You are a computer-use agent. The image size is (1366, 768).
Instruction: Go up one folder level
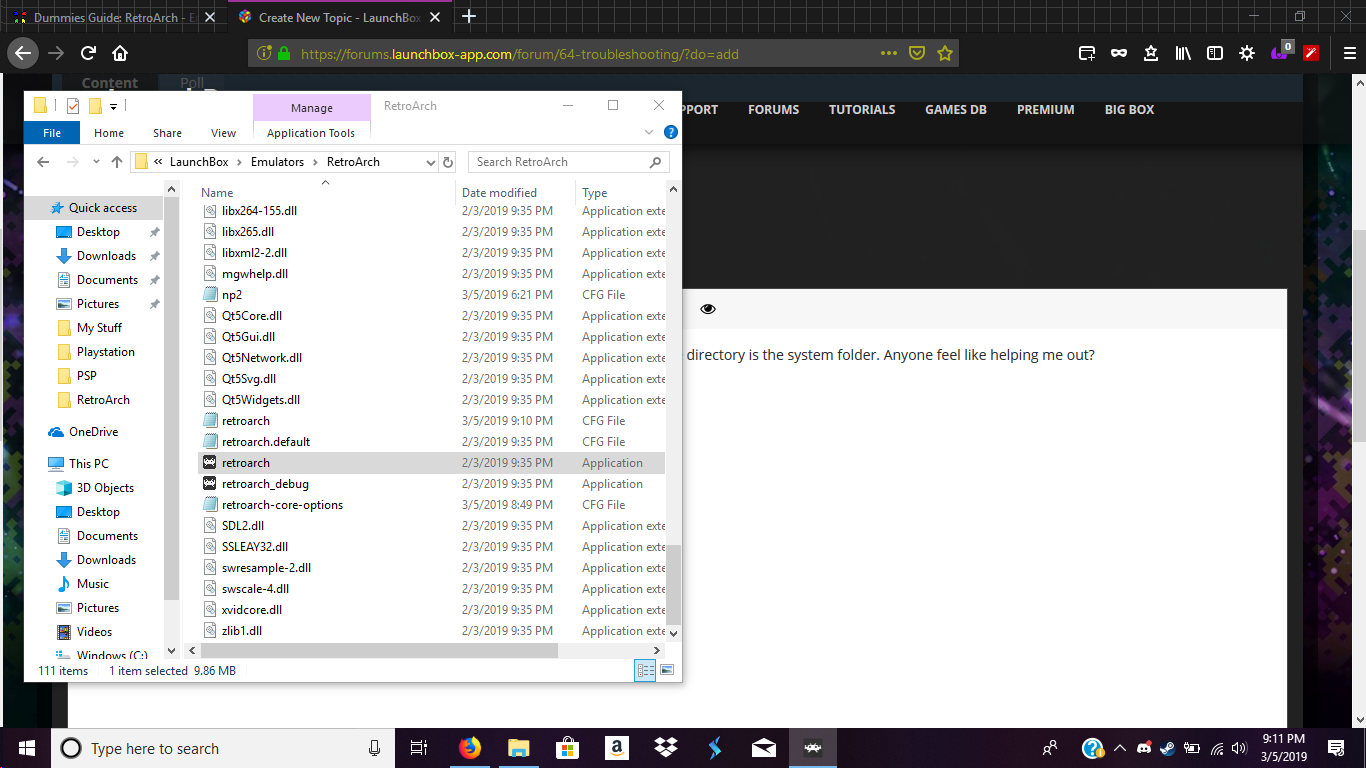pos(117,162)
